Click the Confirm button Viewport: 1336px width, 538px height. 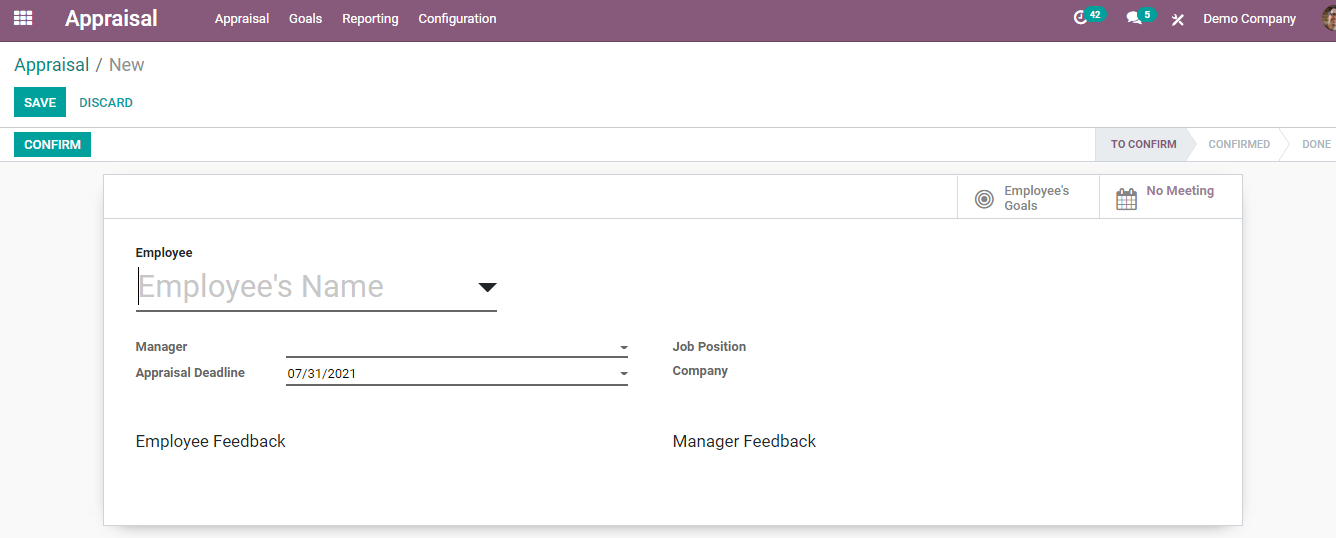point(52,144)
